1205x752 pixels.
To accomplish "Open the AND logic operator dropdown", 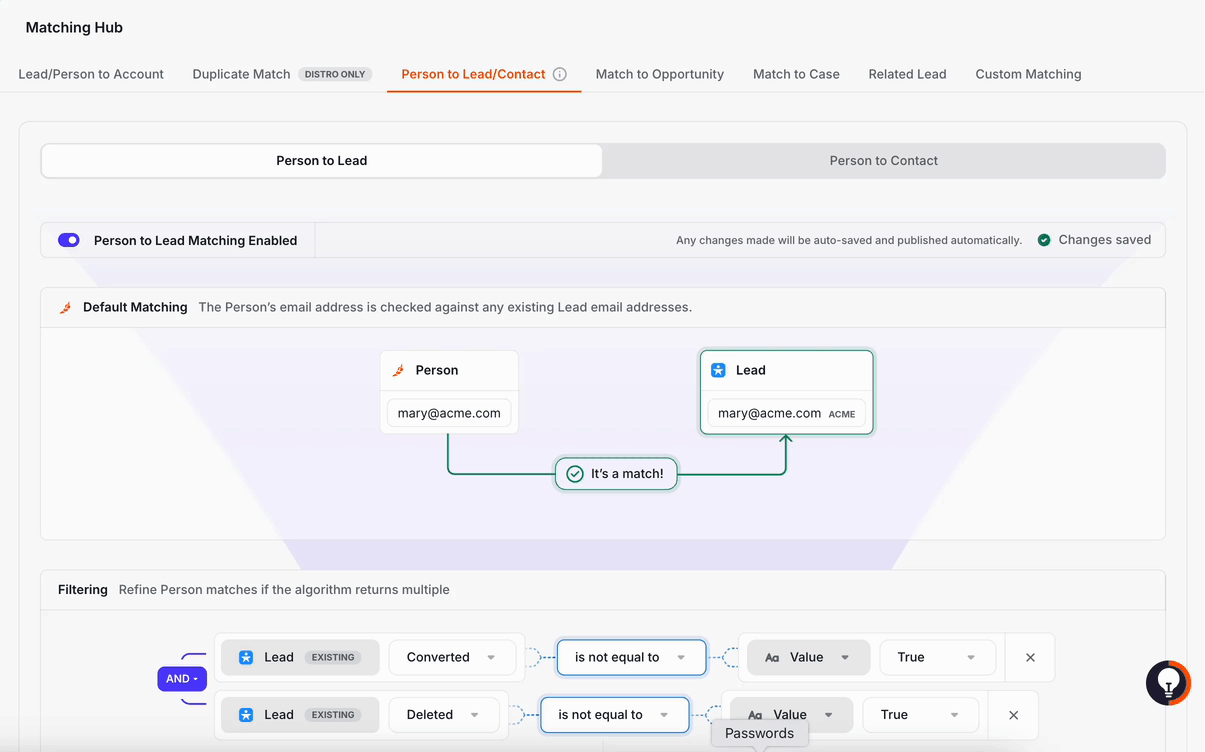I will coord(182,679).
